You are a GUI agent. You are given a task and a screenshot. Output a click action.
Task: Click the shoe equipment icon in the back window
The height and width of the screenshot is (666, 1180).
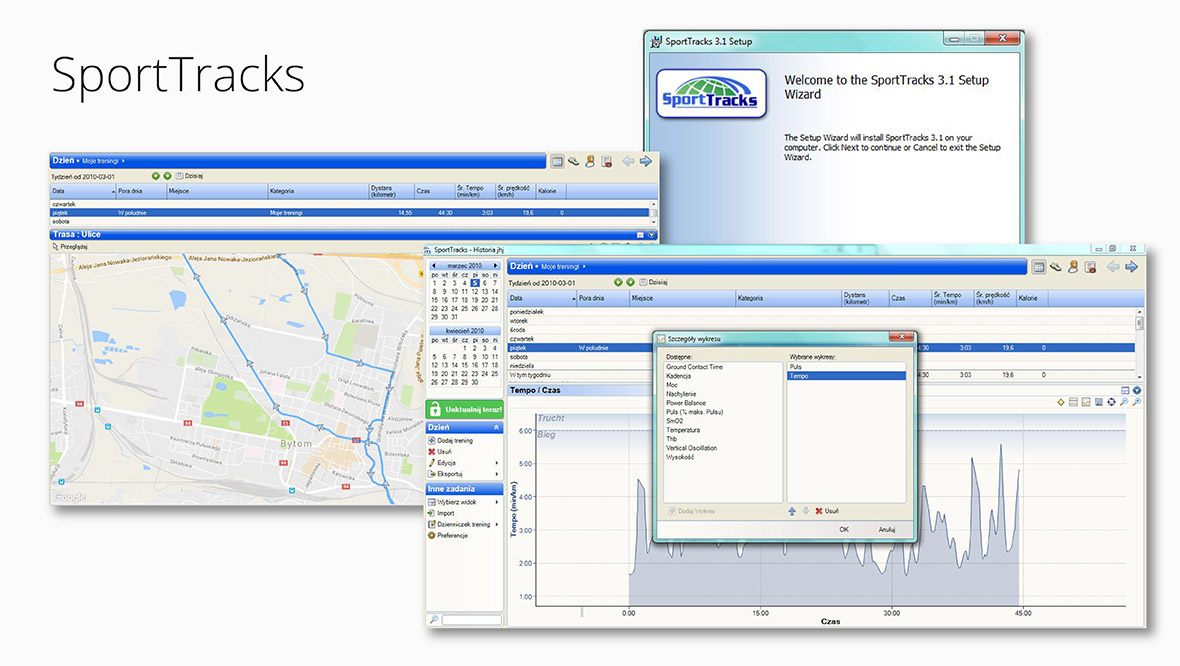pos(573,161)
